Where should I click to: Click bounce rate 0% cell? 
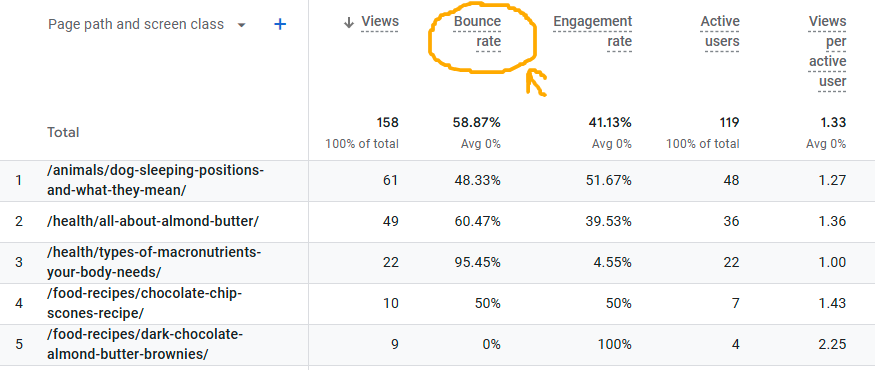pyautogui.click(x=491, y=344)
